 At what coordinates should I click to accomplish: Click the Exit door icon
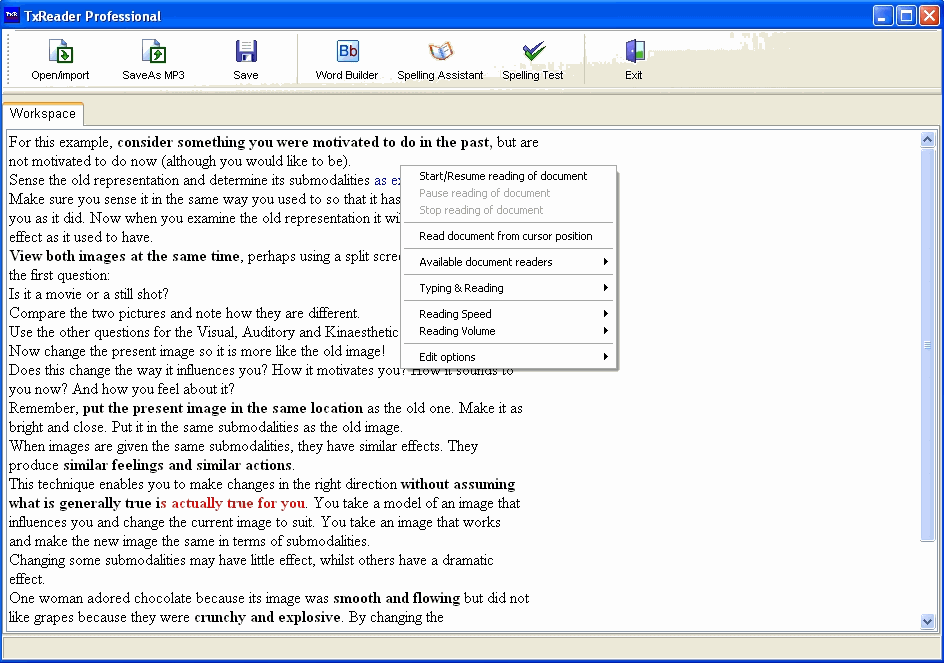tap(634, 53)
